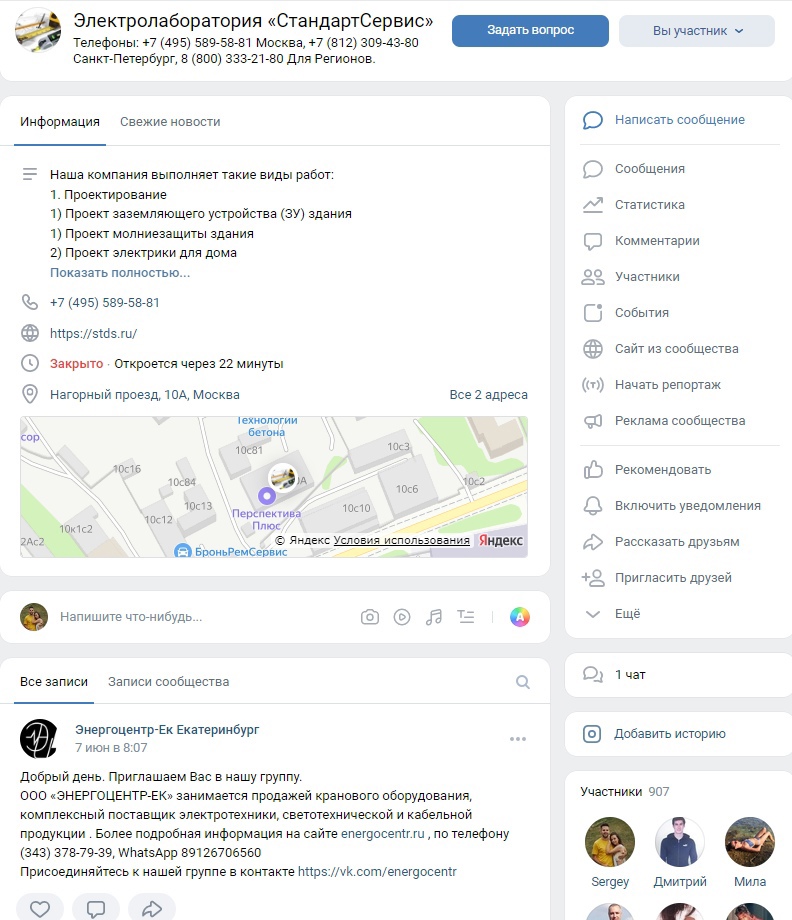Click user avatar beside post composer
This screenshot has width=792, height=920.
pyautogui.click(x=34, y=617)
